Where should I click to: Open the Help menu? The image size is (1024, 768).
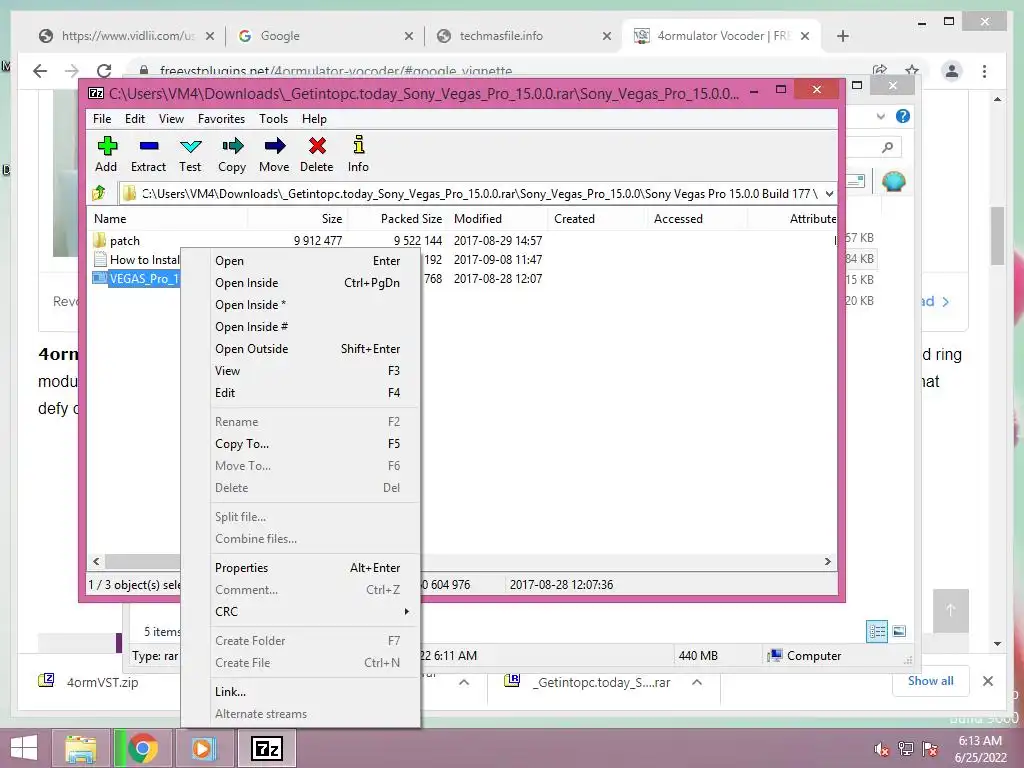coord(314,119)
